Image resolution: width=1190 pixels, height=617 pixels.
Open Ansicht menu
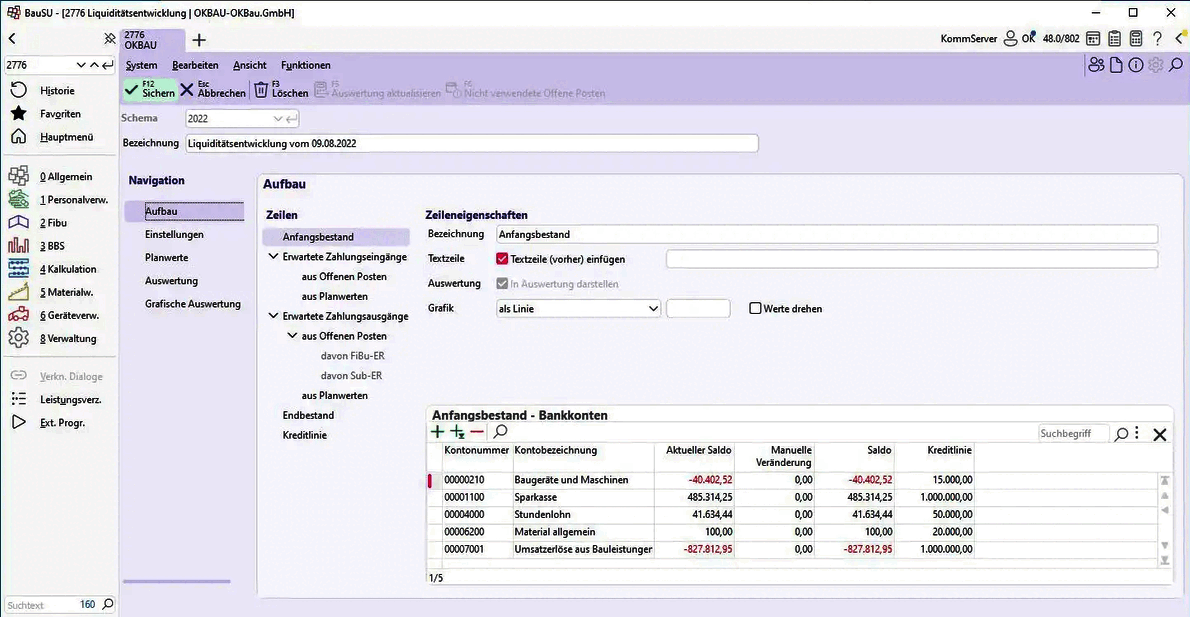tap(250, 65)
